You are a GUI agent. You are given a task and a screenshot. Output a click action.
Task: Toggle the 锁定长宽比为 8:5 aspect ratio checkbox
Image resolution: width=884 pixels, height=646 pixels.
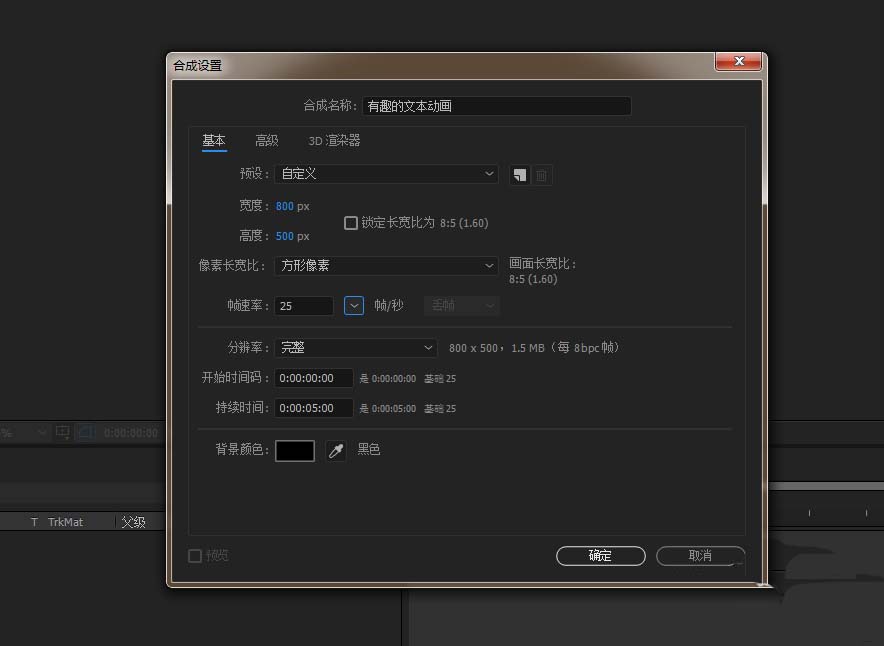point(351,223)
